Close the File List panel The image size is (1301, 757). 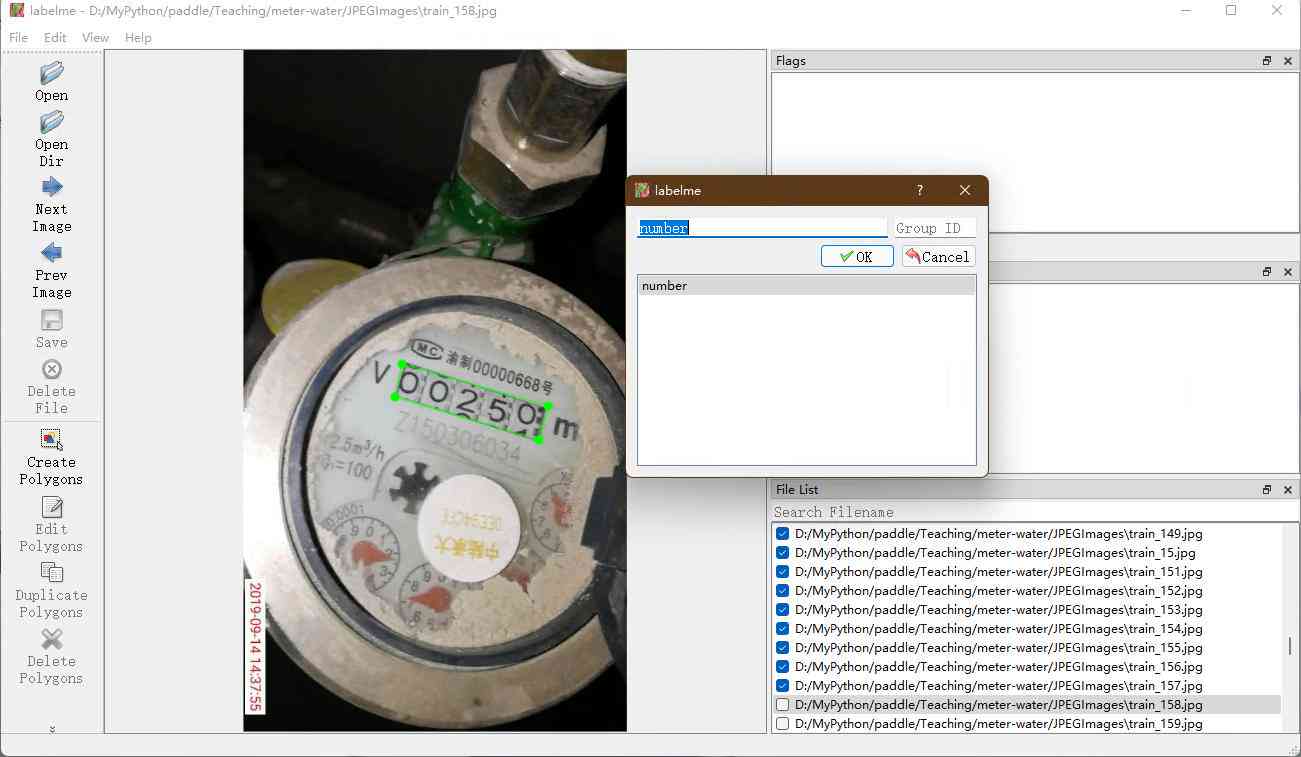[x=1286, y=490]
